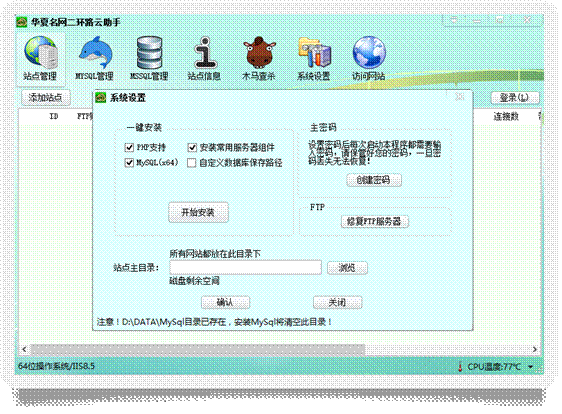Click the 开始安装 button

[198, 212]
